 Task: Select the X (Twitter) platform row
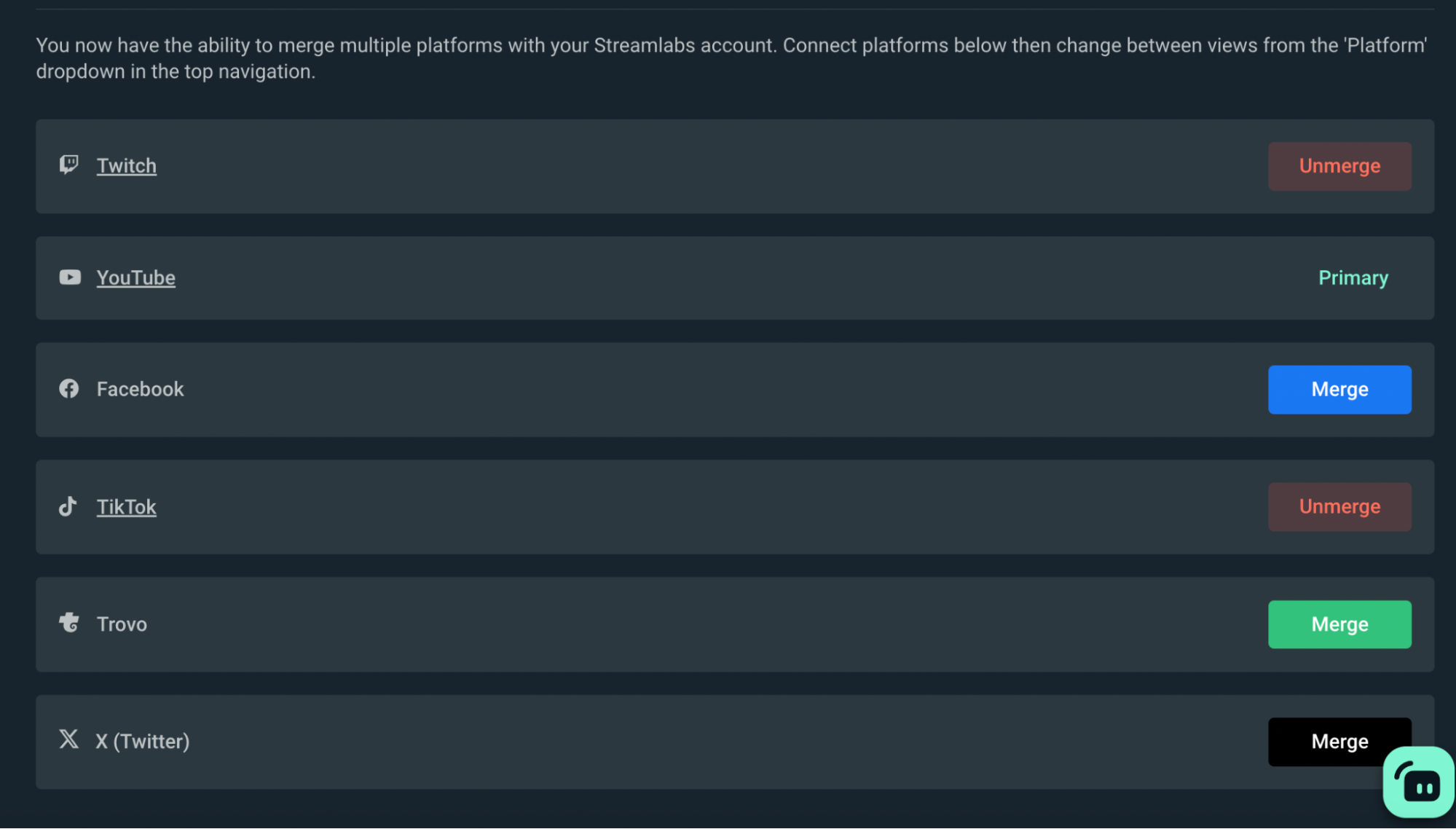(x=656, y=741)
